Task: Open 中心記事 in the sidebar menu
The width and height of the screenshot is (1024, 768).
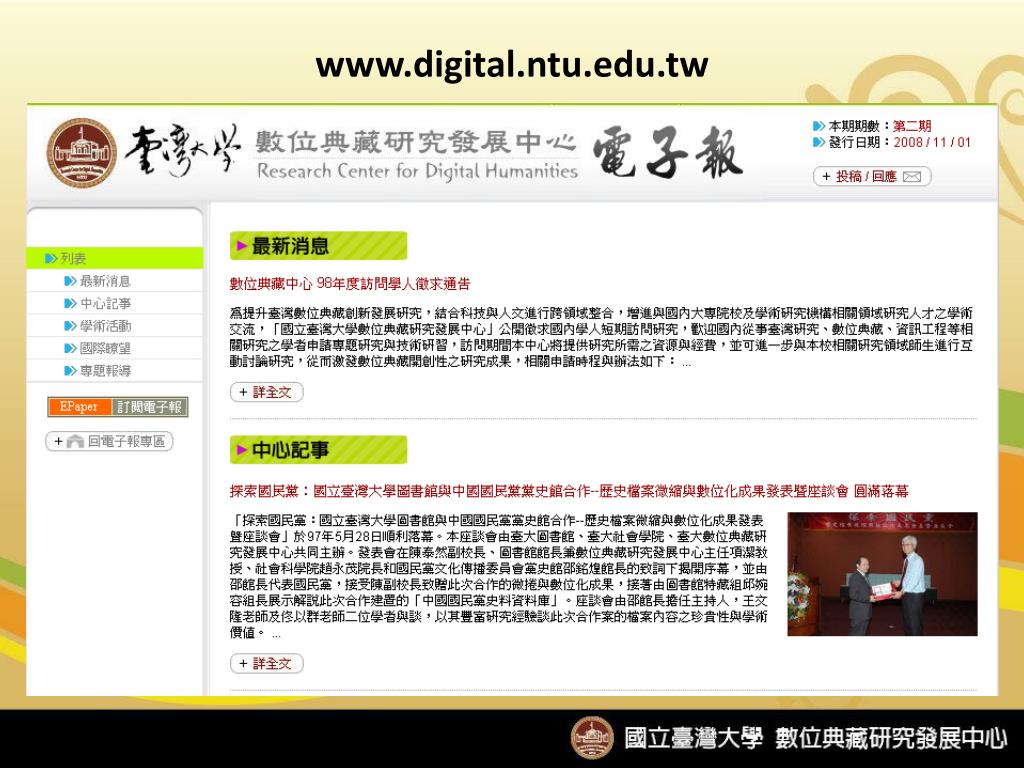Action: (105, 303)
